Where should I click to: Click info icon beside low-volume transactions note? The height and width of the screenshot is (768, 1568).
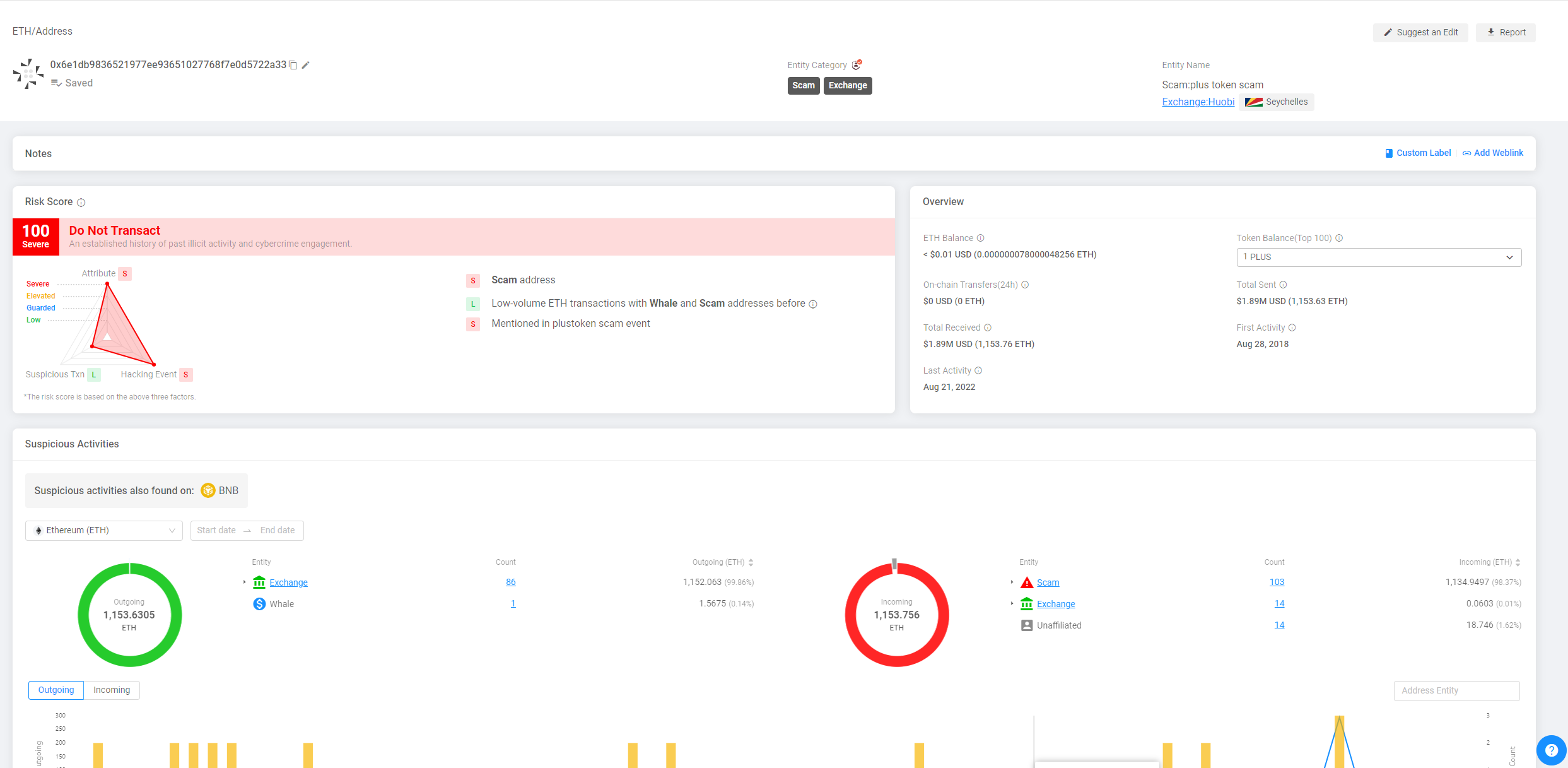(813, 304)
